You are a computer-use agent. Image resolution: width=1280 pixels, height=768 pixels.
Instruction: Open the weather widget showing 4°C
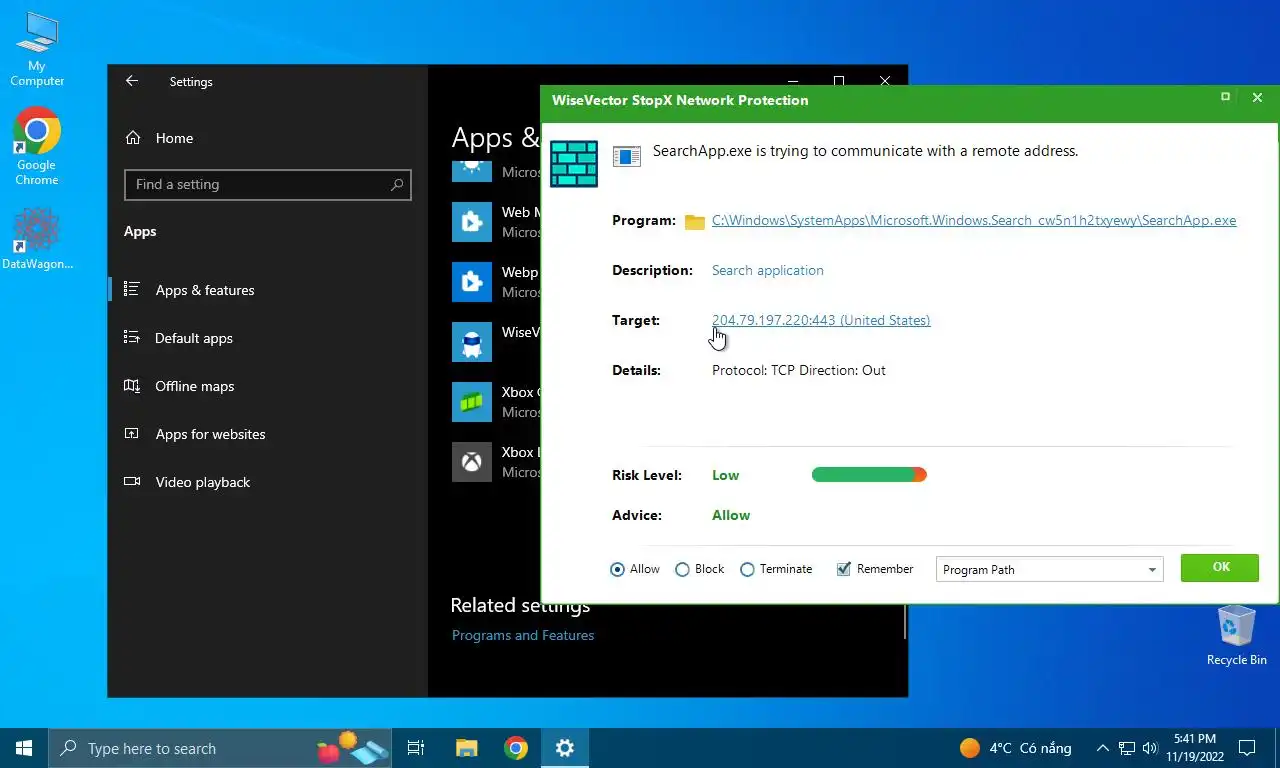click(x=1015, y=748)
